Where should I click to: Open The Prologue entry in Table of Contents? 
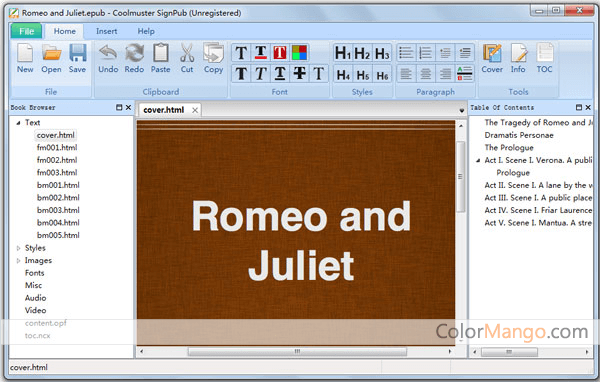coord(509,148)
